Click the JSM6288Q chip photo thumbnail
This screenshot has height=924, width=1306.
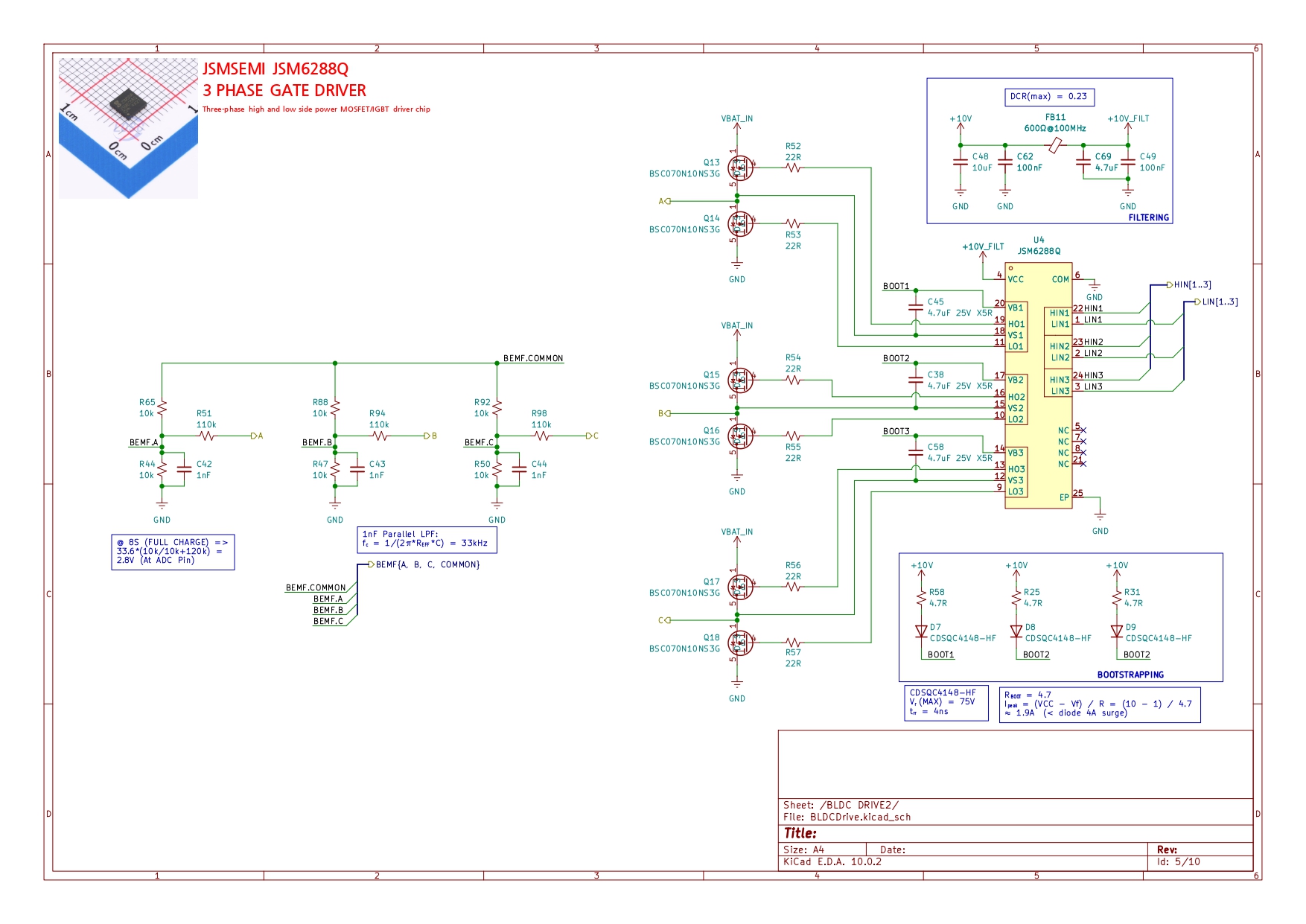coord(128,128)
